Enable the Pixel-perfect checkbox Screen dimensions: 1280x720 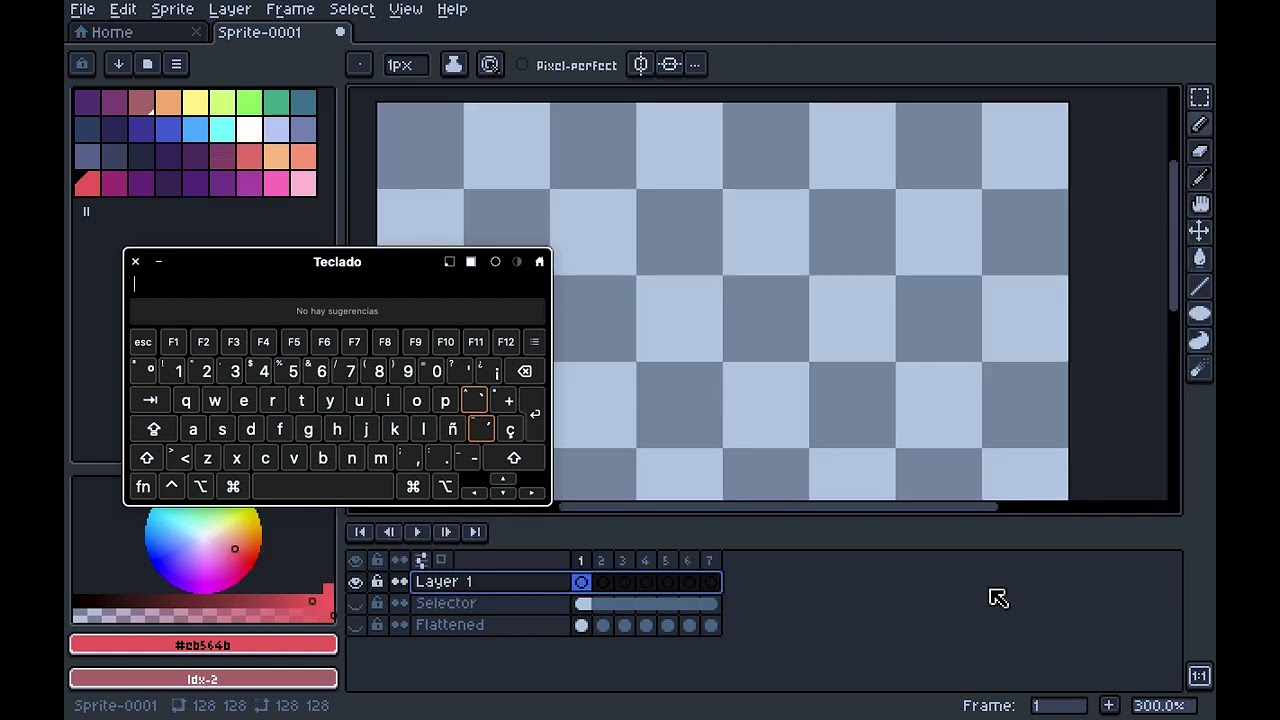point(522,65)
